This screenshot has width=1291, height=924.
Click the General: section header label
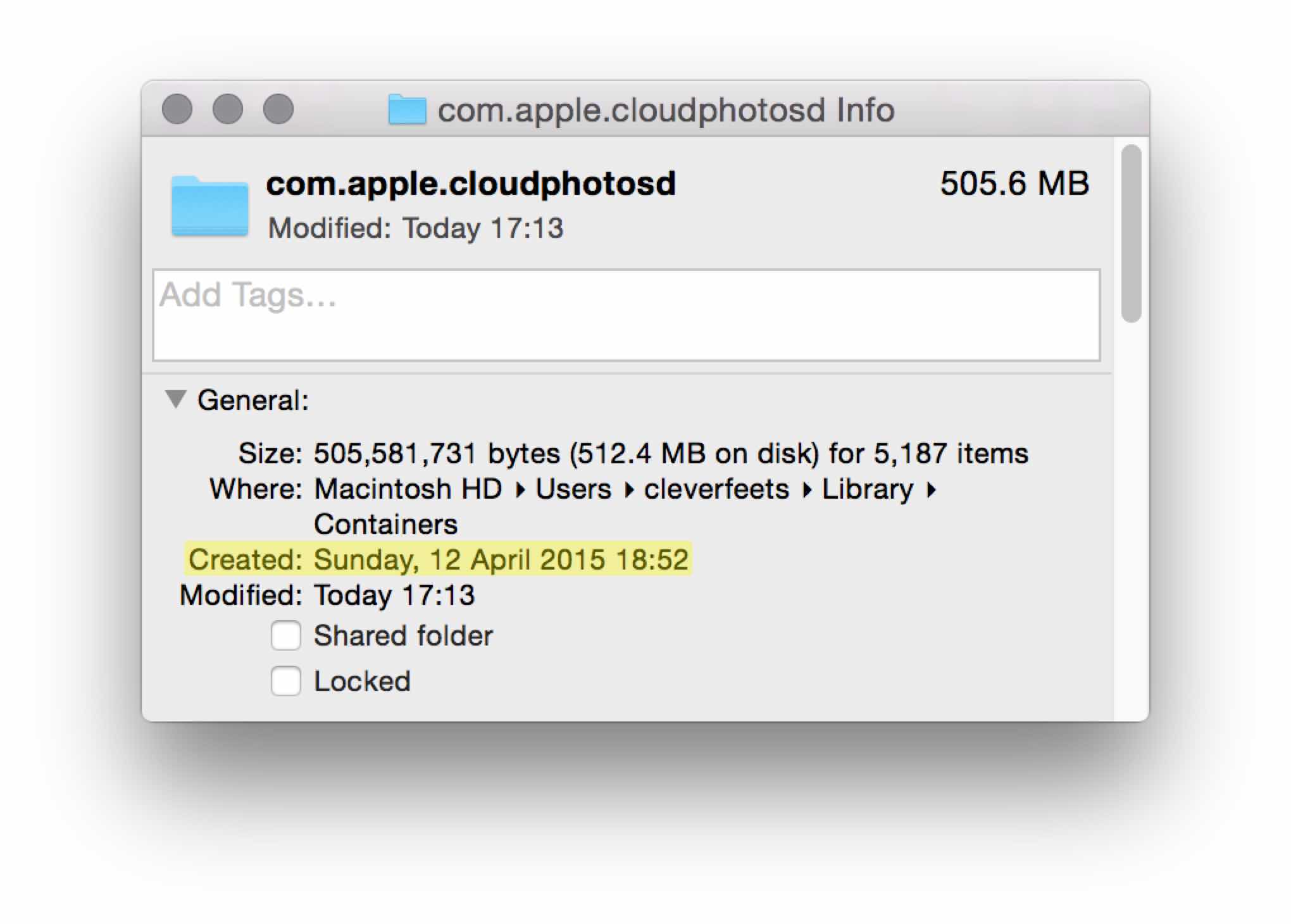point(253,400)
